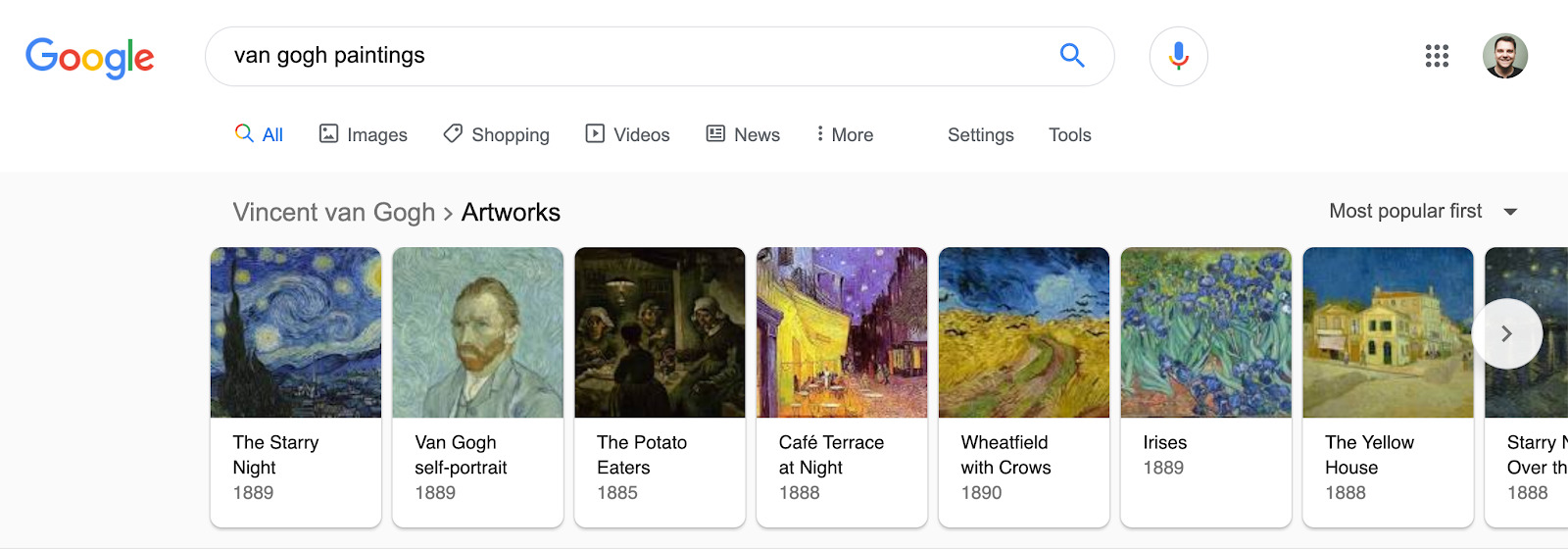The height and width of the screenshot is (549, 1568).
Task: Select The Potato Eaters artwork card
Action: click(660, 386)
